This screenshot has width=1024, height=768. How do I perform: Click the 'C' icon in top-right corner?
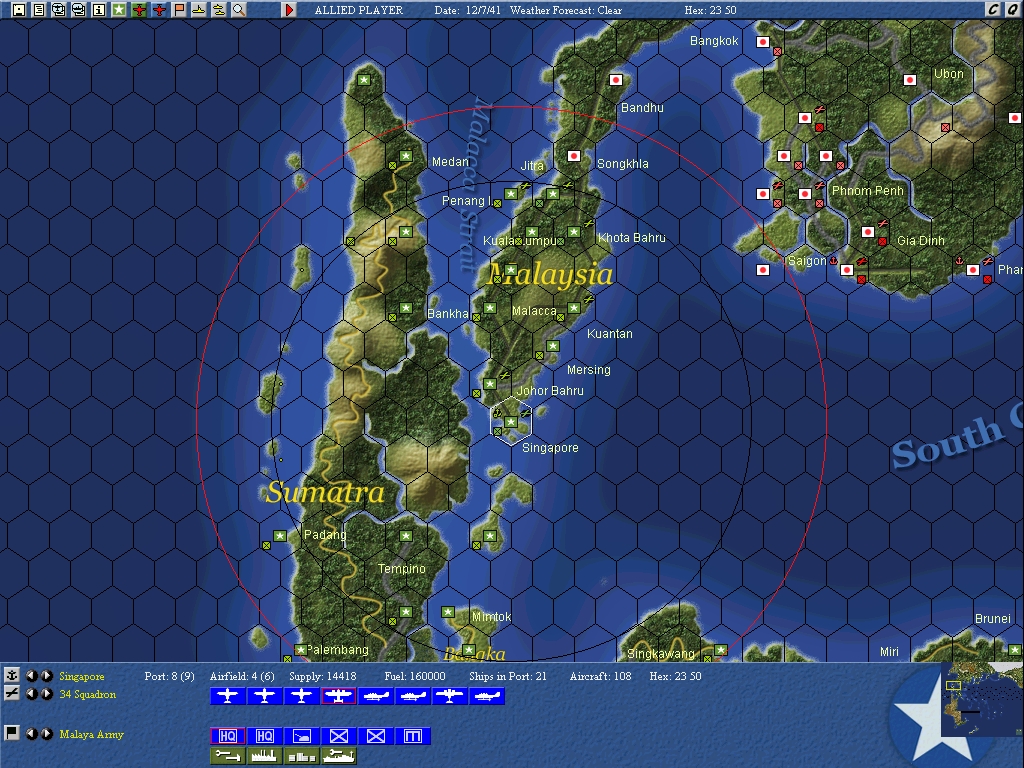pyautogui.click(x=993, y=9)
